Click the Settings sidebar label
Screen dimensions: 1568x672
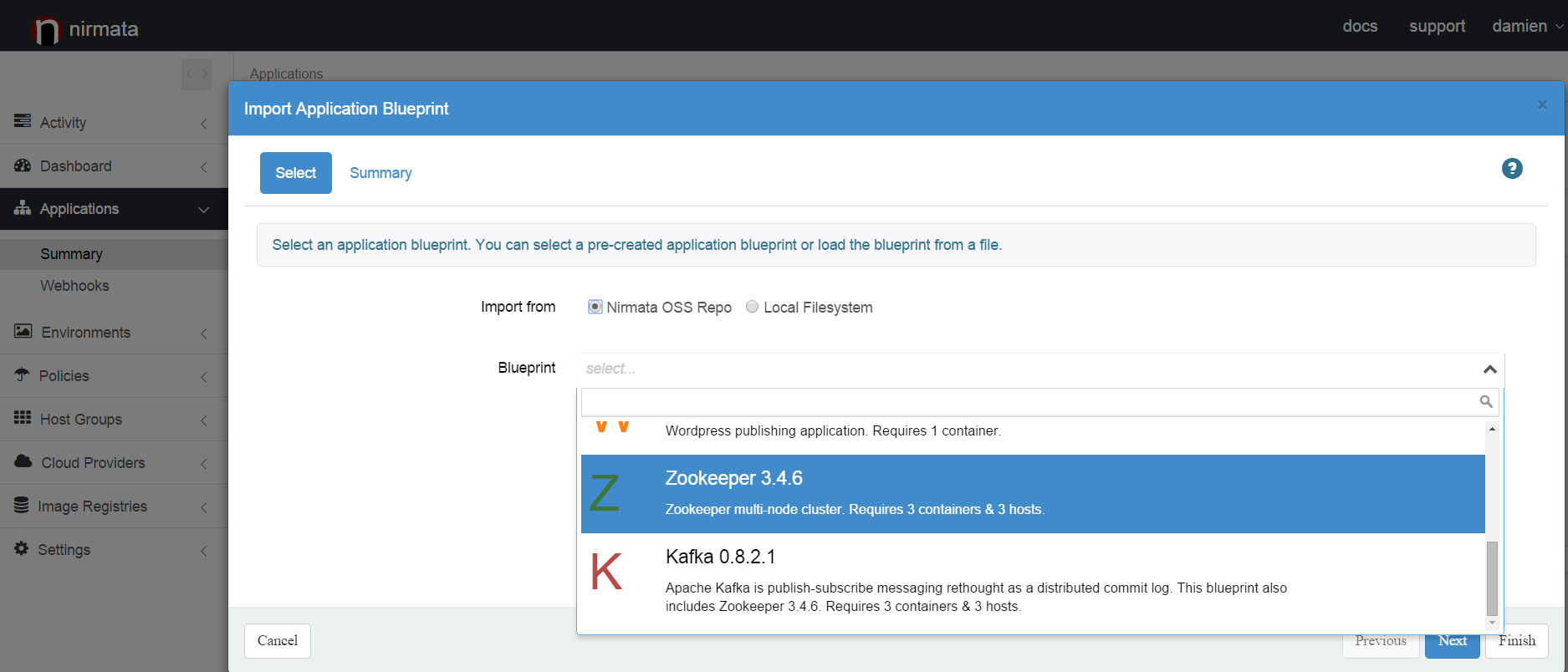click(x=64, y=550)
